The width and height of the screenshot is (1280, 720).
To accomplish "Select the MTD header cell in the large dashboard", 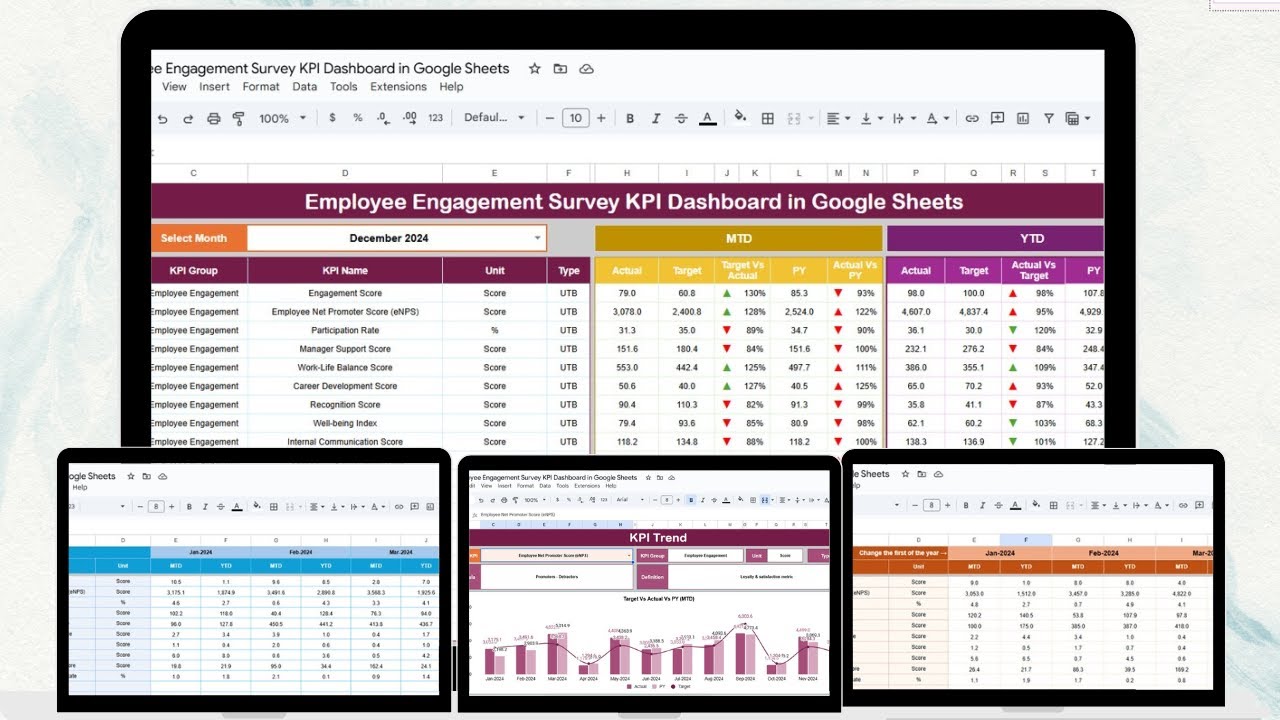I will tap(738, 238).
